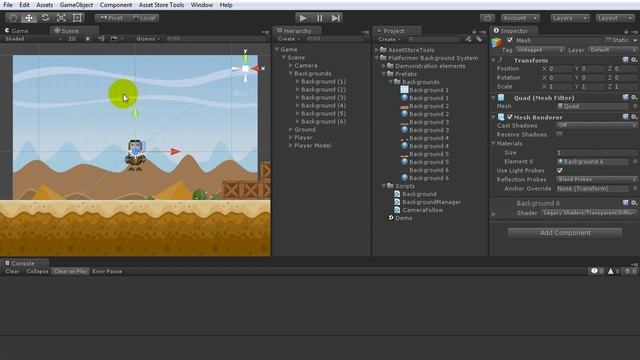Screen dimensions: 640x360
Task: Open the Layout dropdown
Action: [615, 18]
